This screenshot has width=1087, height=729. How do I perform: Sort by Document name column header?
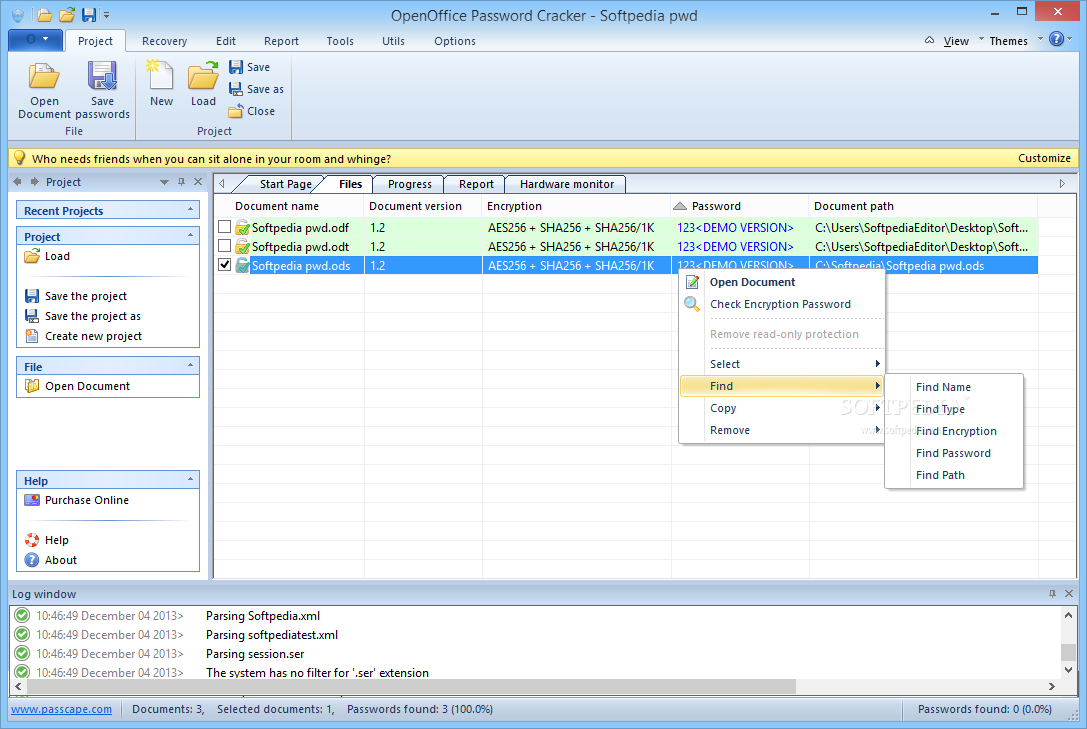(x=288, y=206)
